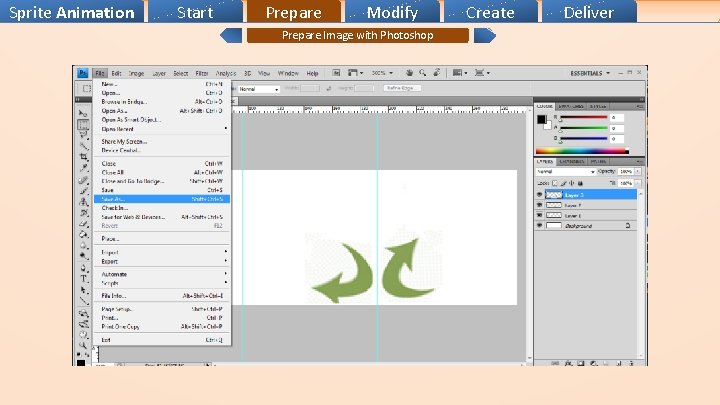This screenshot has width=720, height=405.
Task: Select the Line shape tool
Action: pyautogui.click(x=83, y=301)
